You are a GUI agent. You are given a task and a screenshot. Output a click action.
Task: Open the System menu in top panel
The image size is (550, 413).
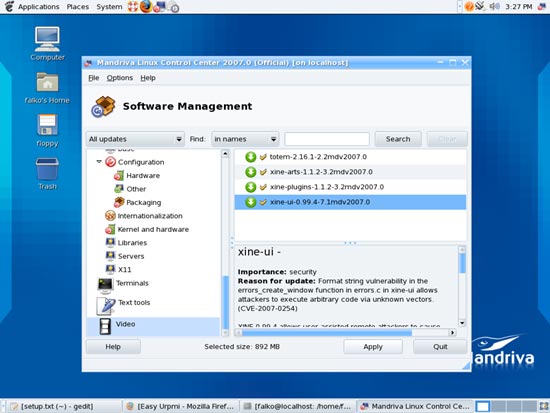pyautogui.click(x=109, y=7)
